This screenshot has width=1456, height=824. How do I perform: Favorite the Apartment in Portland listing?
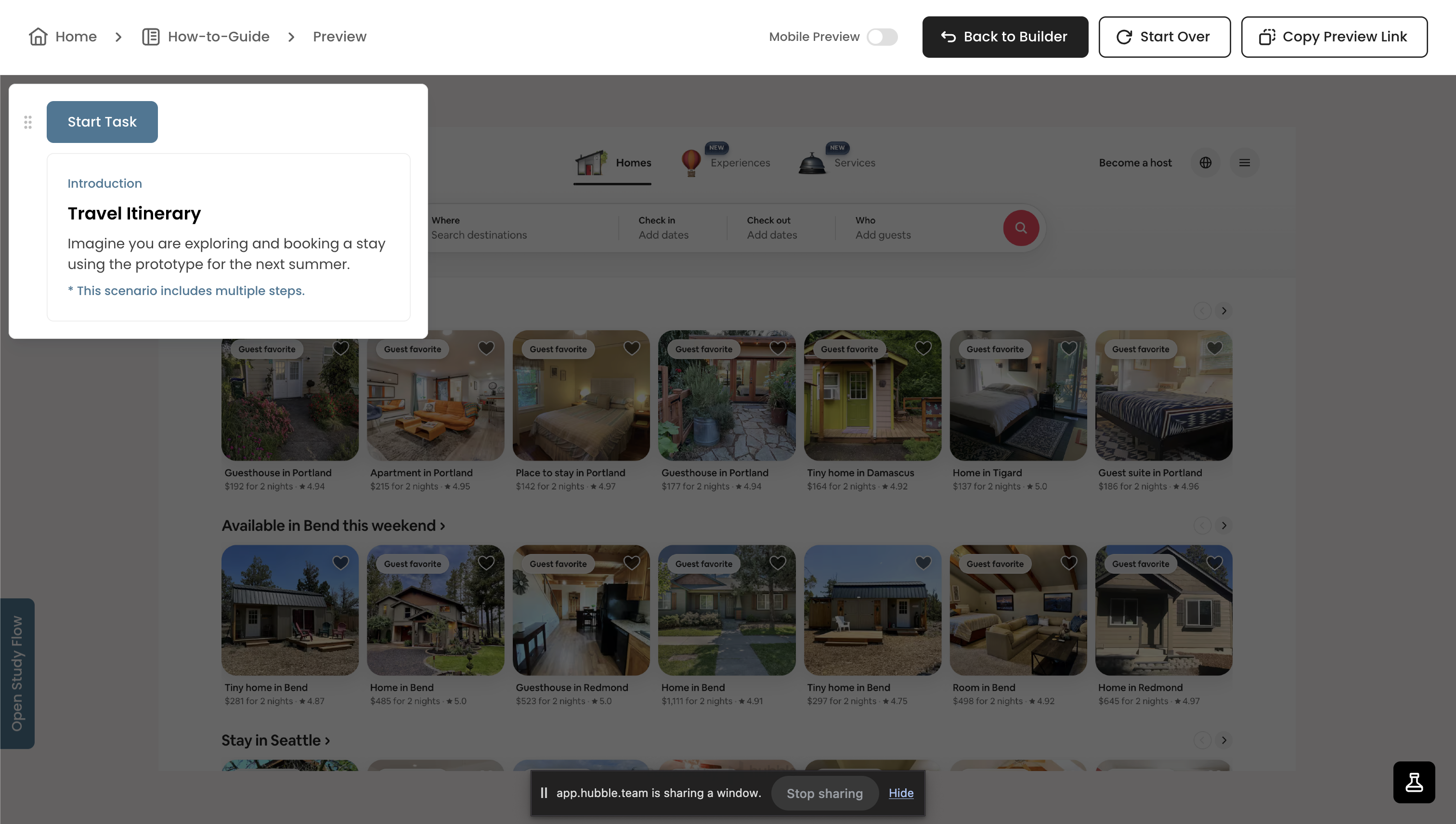coord(486,348)
